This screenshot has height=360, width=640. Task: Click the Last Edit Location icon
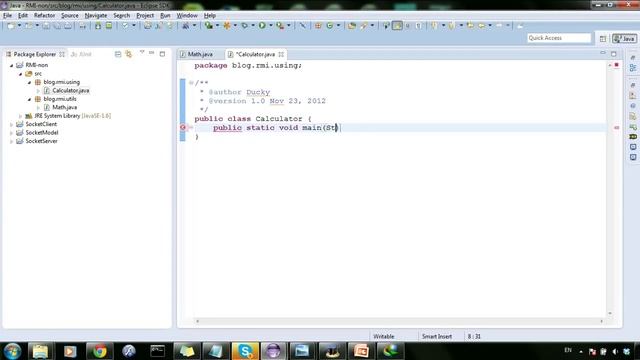tap(471, 26)
